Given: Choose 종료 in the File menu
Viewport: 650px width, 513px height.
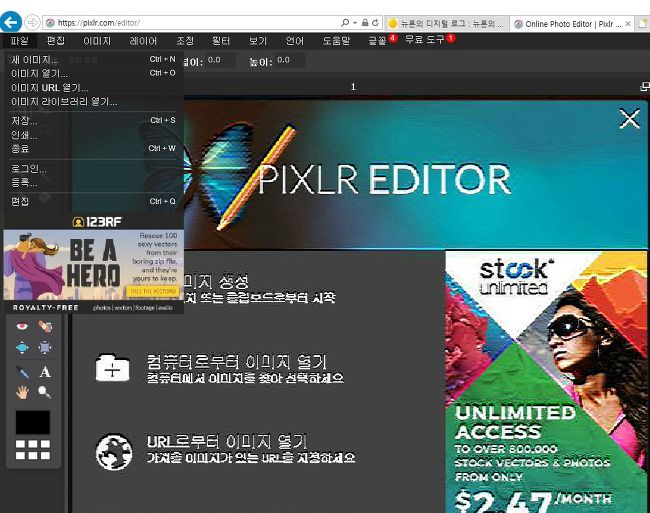Looking at the screenshot, I should pos(93,148).
